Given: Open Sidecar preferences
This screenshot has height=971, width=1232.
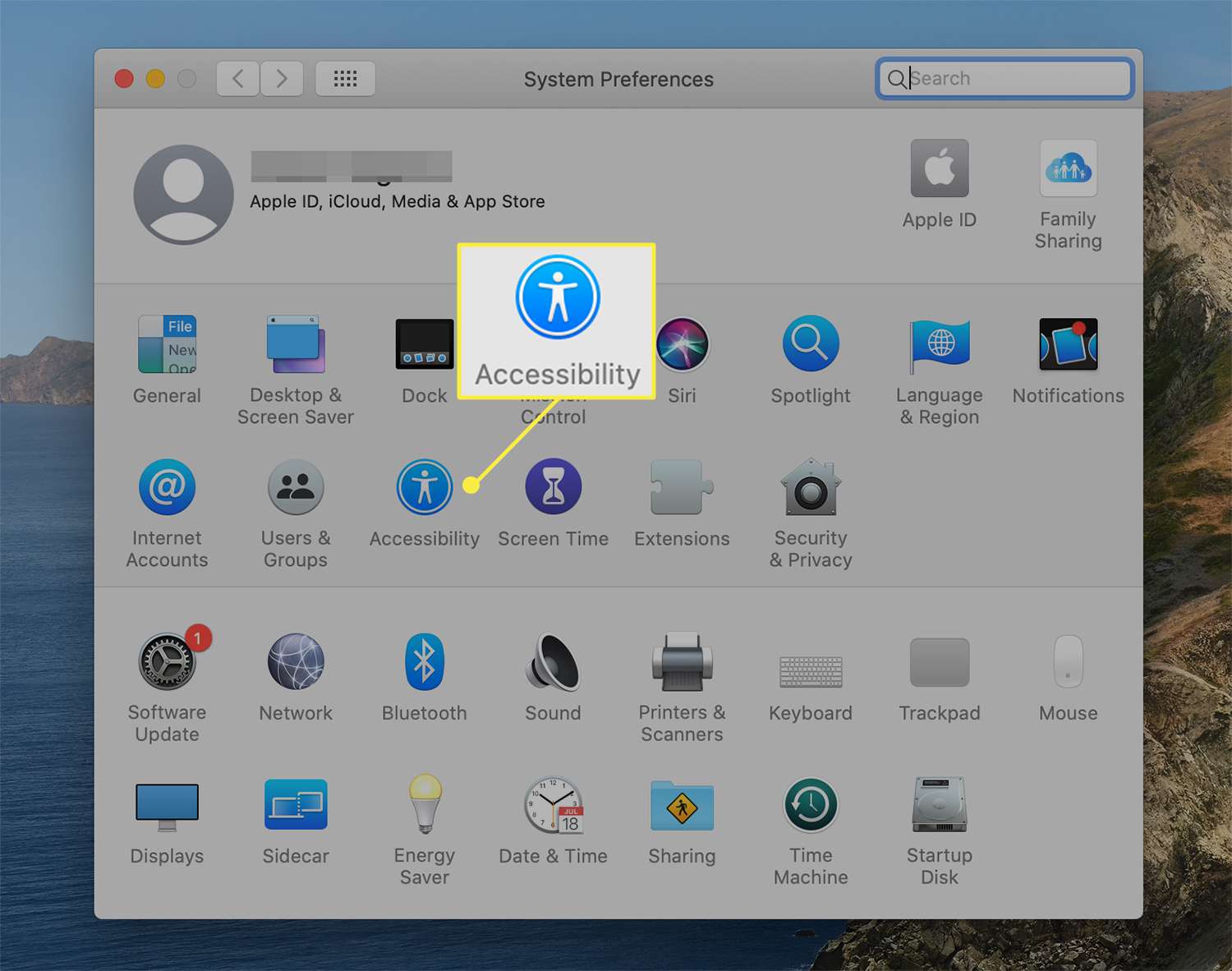Looking at the screenshot, I should coord(296,806).
